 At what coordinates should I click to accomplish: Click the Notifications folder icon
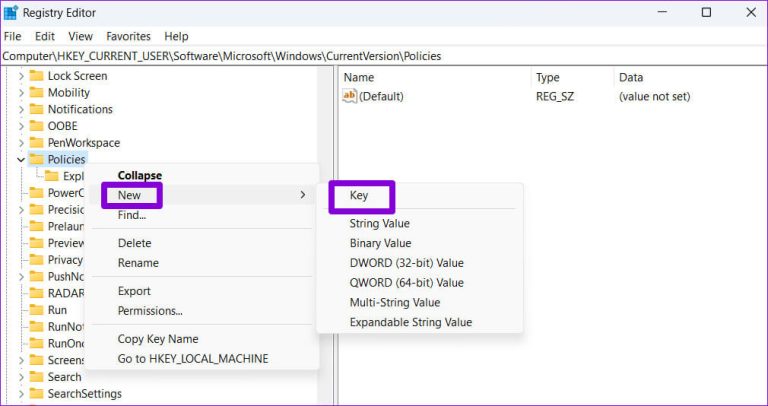point(37,110)
